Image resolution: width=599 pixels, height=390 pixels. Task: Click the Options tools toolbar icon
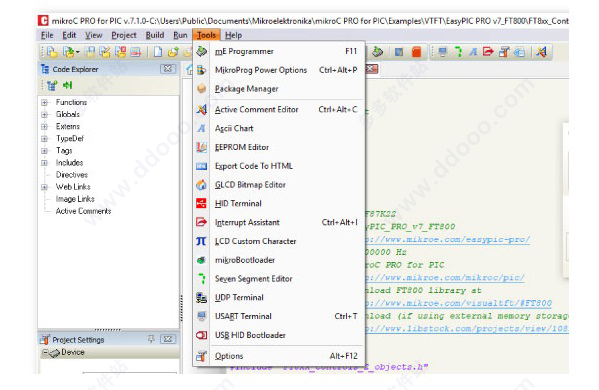click(504, 52)
